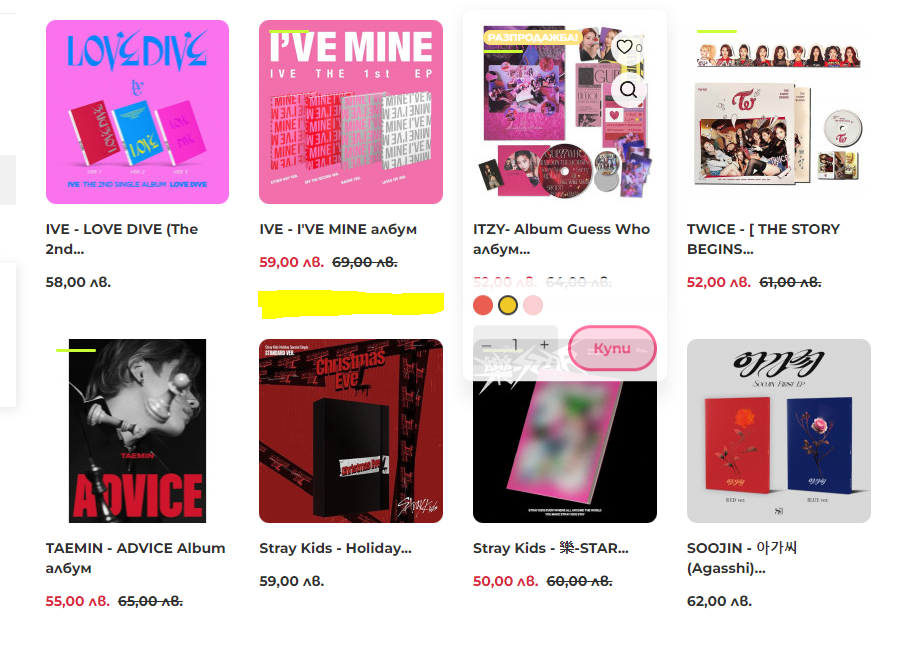Open ITZY- Album Guess Who title link
Image resolution: width=907 pixels, height=645 pixels.
coord(562,239)
